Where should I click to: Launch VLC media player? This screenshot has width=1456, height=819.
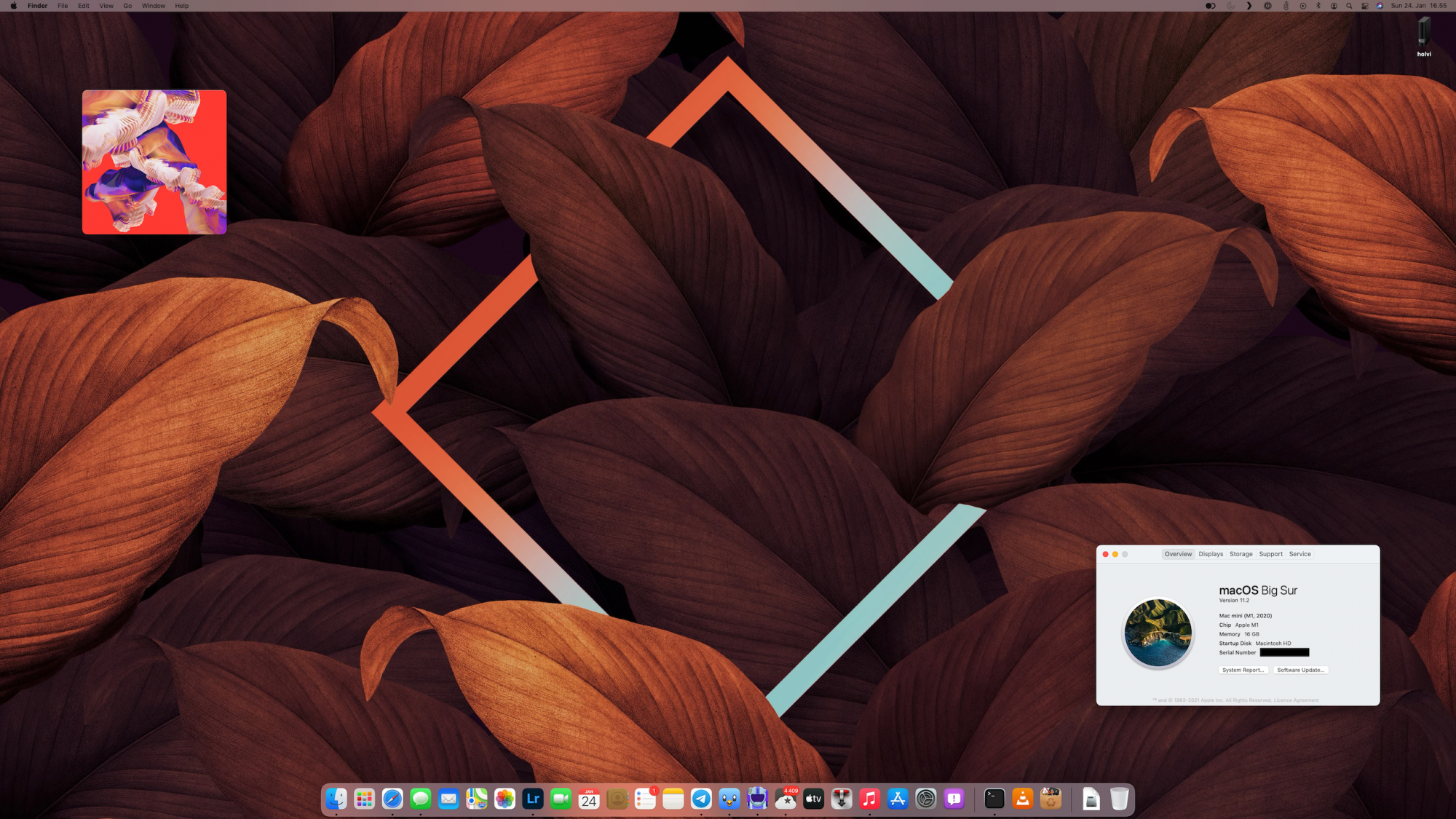[1022, 799]
